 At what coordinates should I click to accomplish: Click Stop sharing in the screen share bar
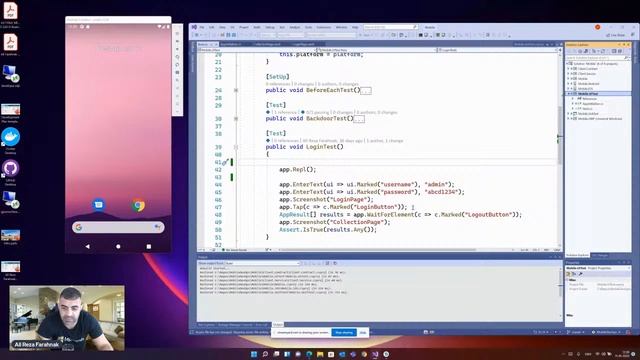point(344,333)
